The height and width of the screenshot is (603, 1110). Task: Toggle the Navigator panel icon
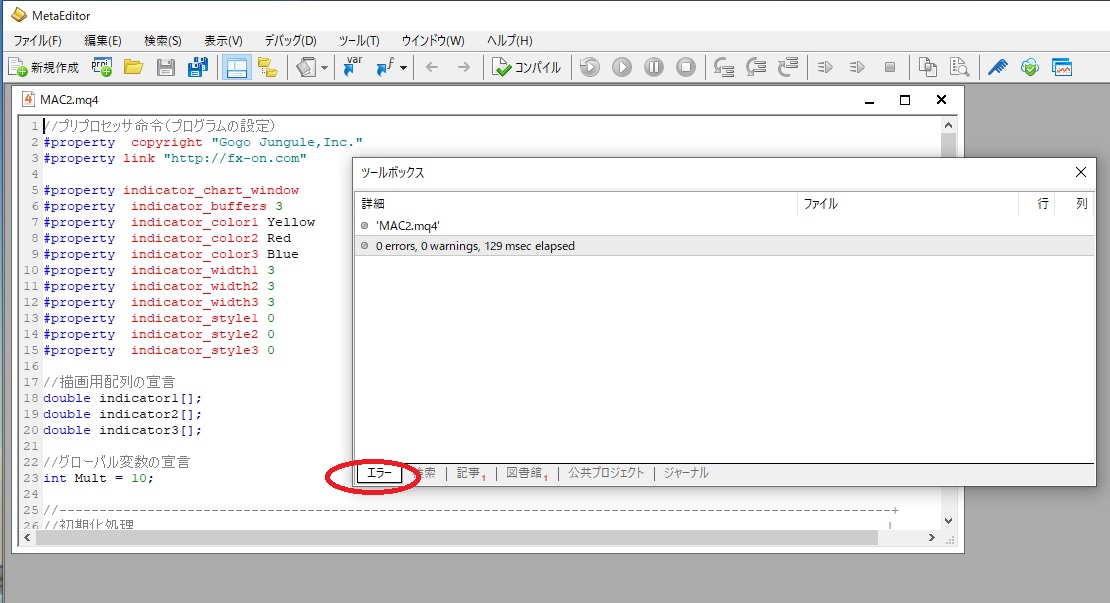(x=236, y=68)
